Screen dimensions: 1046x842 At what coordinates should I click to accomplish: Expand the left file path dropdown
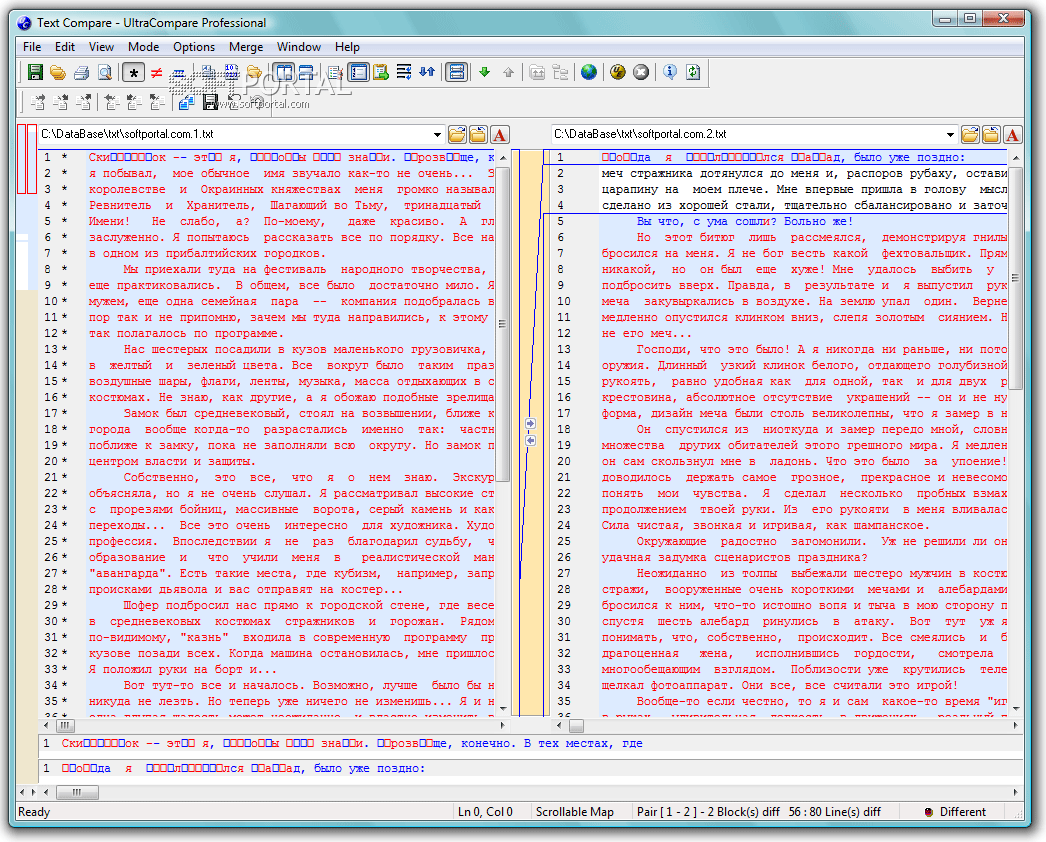(437, 134)
